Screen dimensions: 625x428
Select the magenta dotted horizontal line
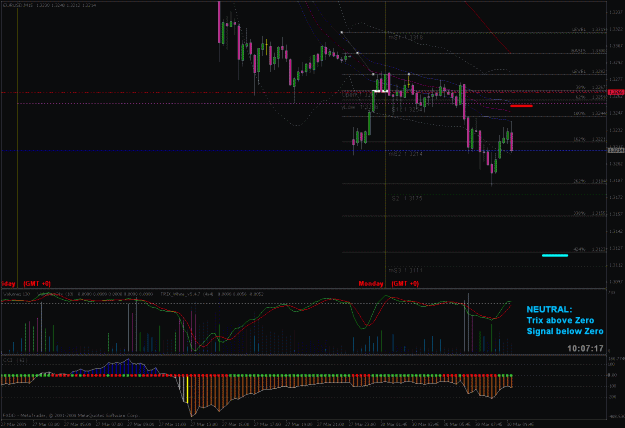[x=312, y=104]
